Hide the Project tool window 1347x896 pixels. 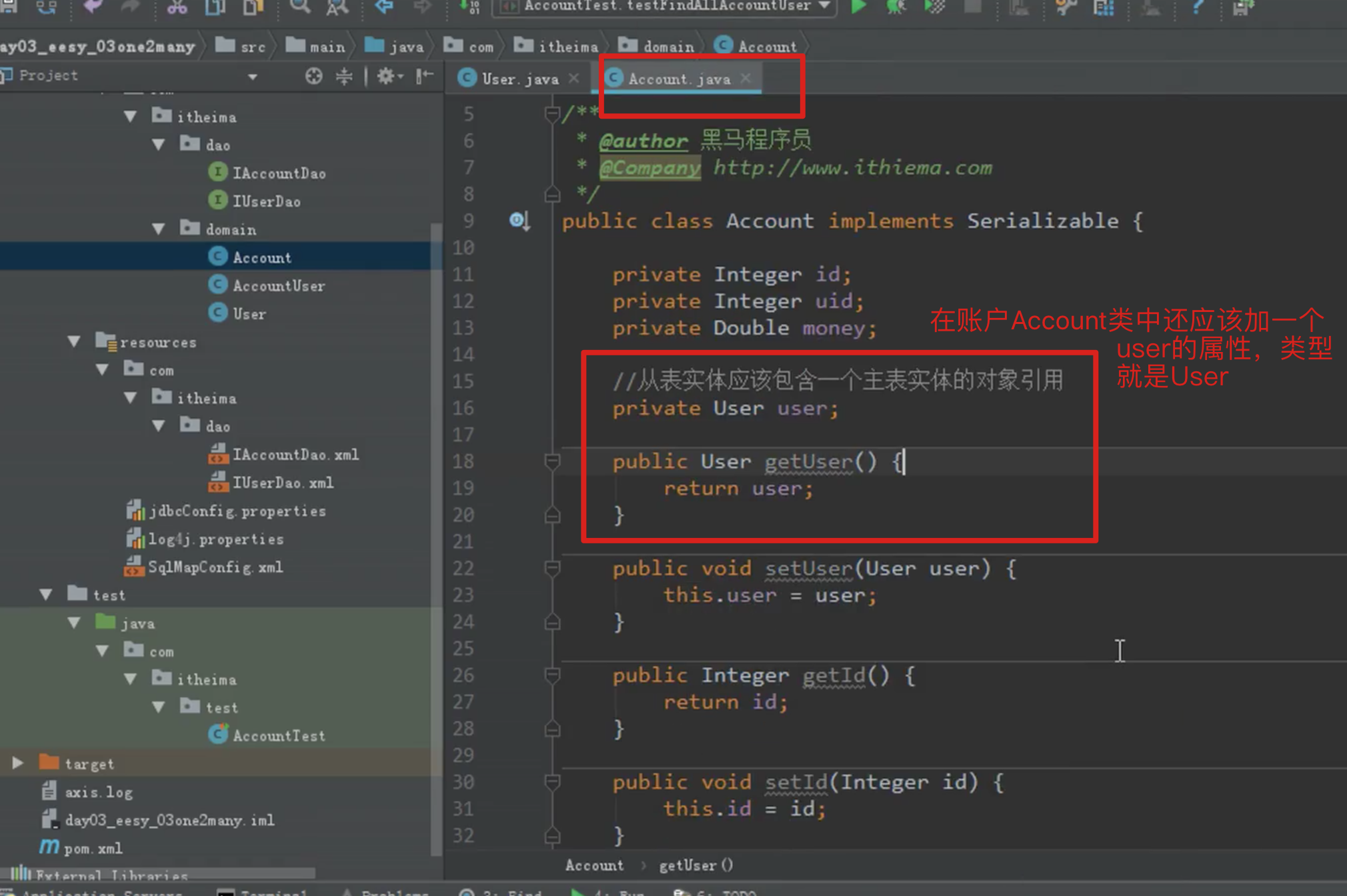click(x=425, y=76)
